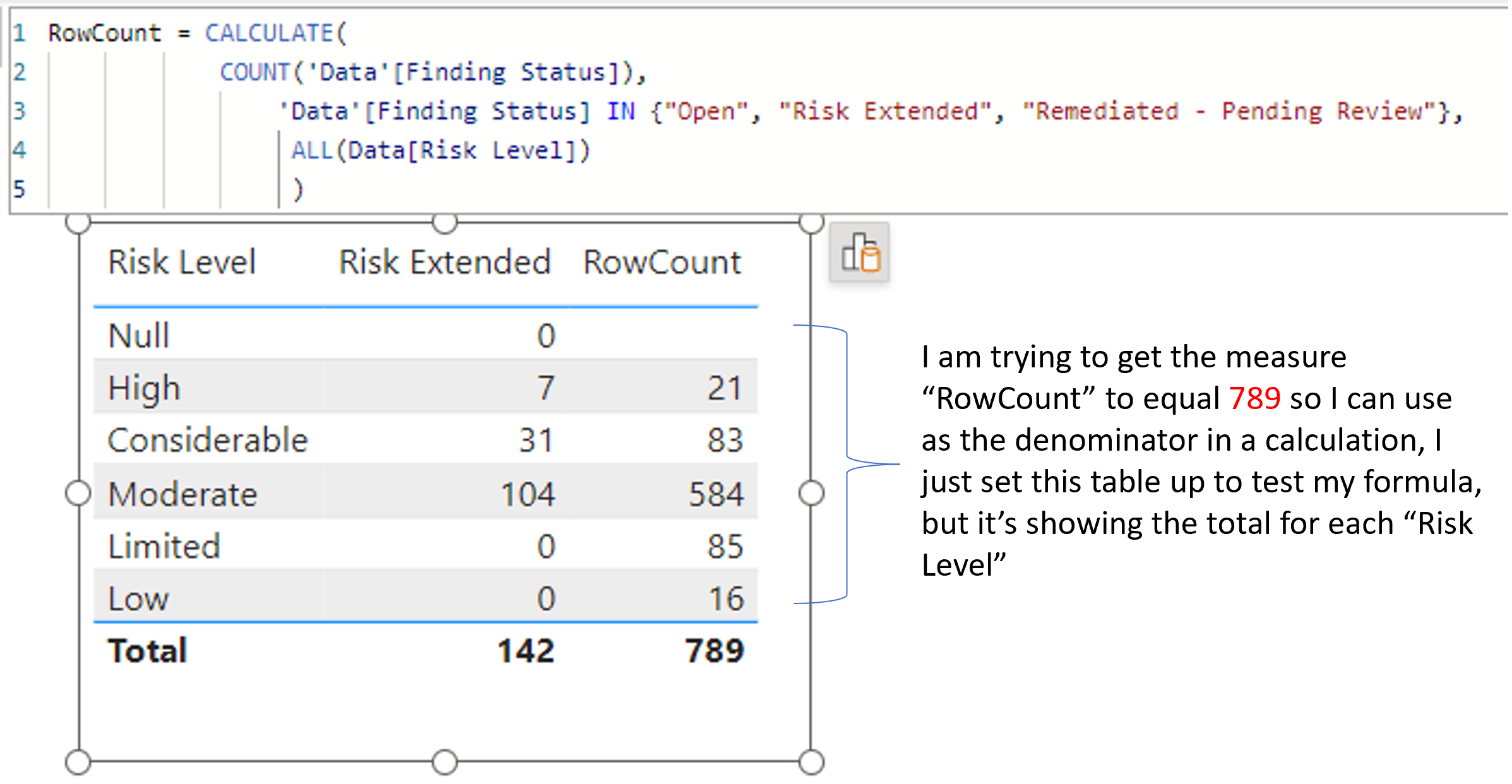
Task: Click Moderate's Risk Extended value 104
Action: point(528,494)
